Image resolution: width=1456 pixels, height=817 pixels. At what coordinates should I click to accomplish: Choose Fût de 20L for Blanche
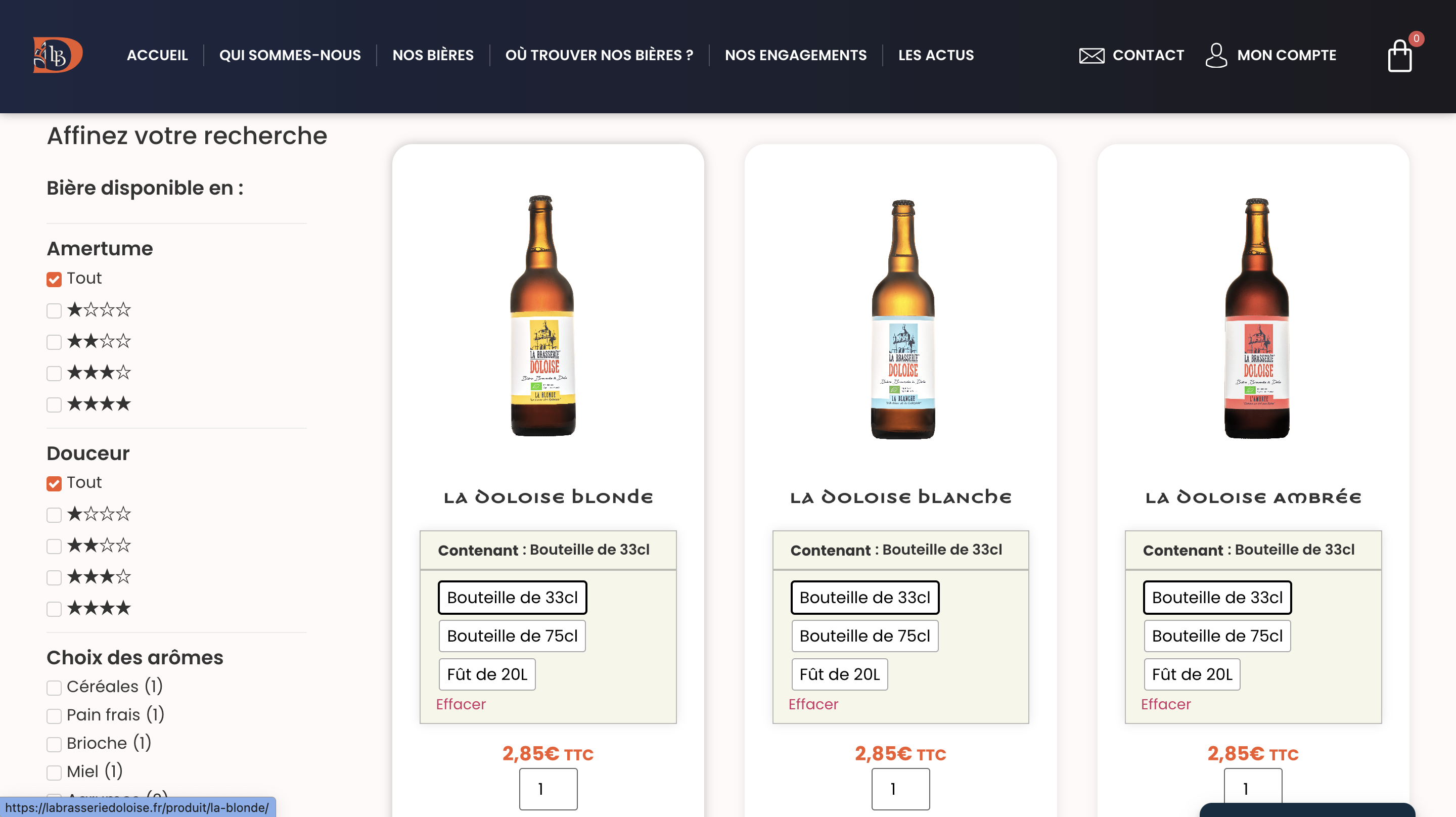(x=839, y=674)
